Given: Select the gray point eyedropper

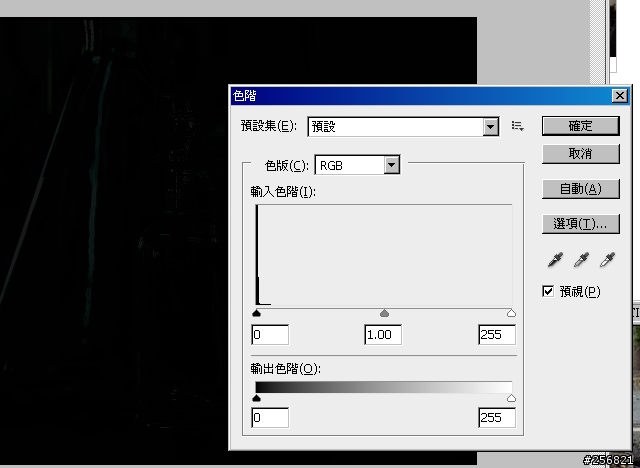Looking at the screenshot, I should (x=581, y=260).
